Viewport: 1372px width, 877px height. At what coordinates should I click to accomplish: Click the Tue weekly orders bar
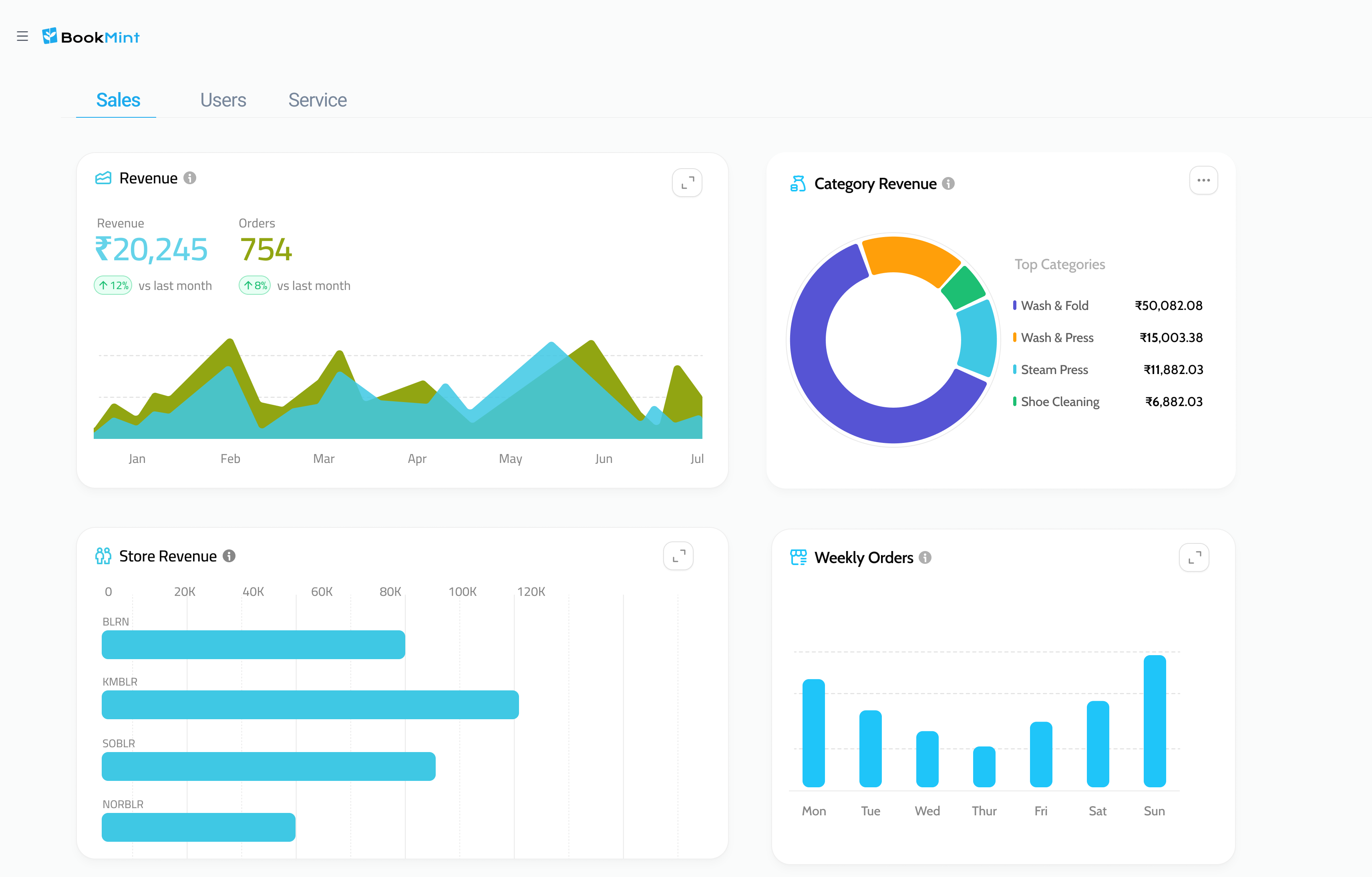(x=871, y=749)
